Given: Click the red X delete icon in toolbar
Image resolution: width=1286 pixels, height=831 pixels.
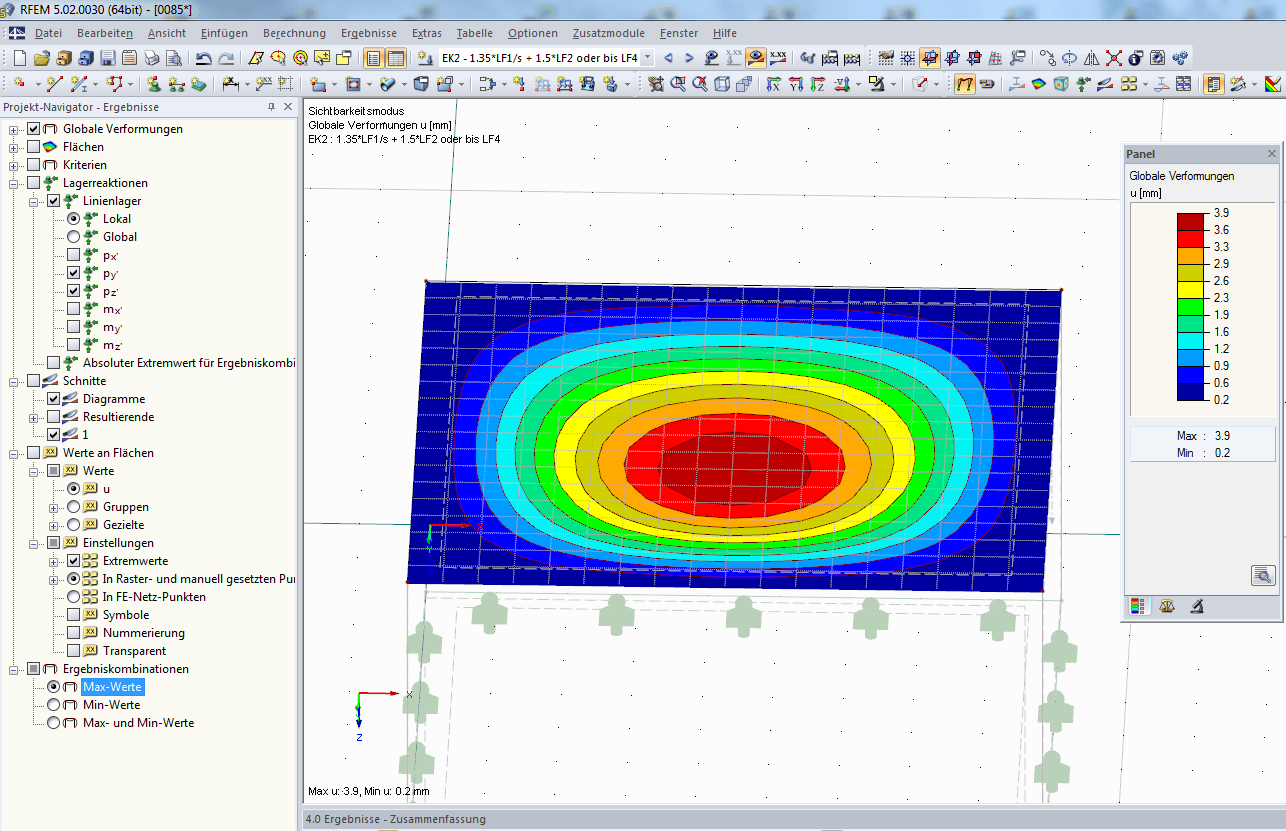Looking at the screenshot, I should (x=1114, y=58).
